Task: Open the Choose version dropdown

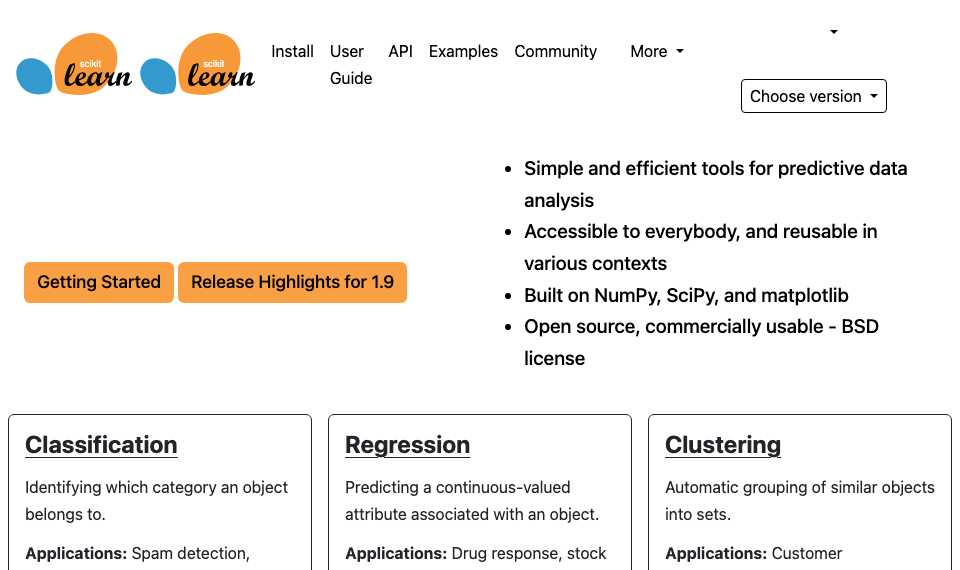Action: tap(814, 96)
